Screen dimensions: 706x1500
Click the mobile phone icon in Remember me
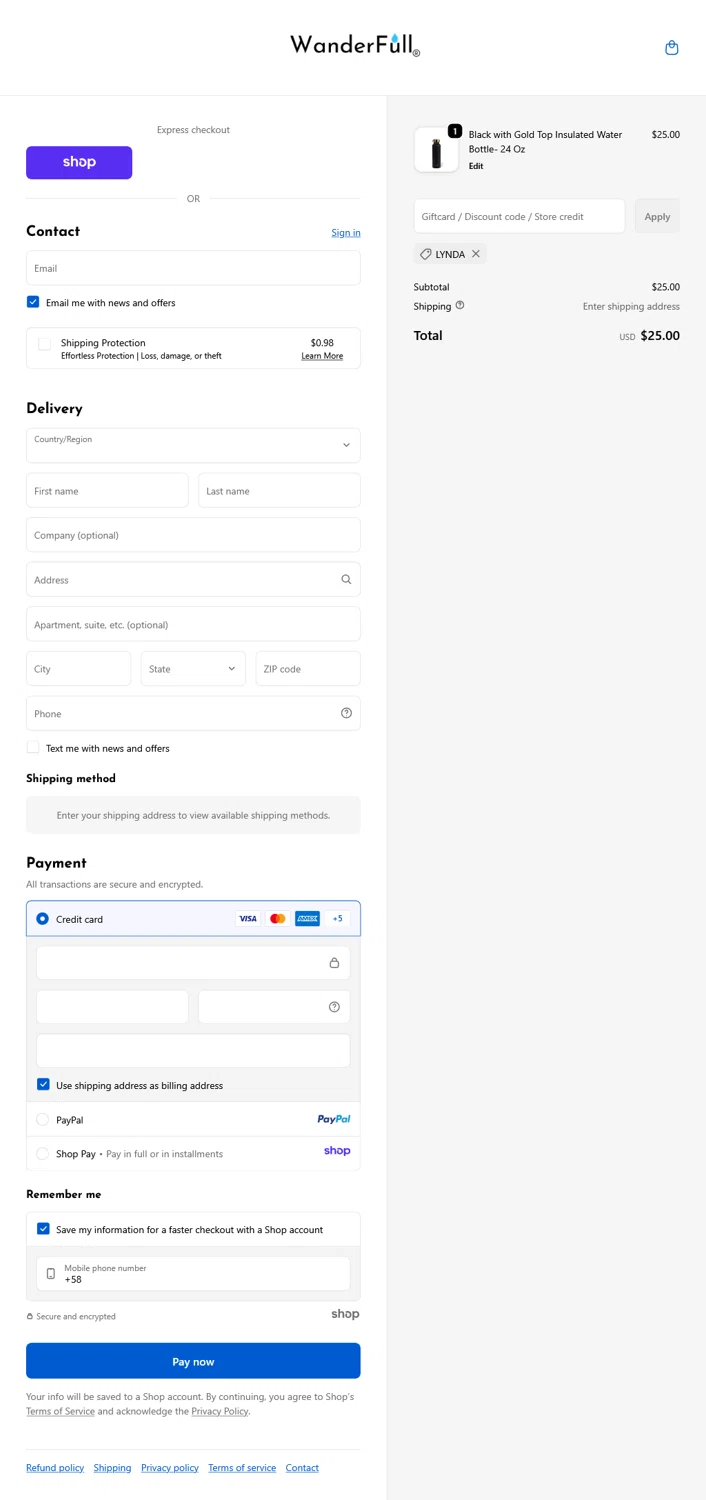[51, 1274]
